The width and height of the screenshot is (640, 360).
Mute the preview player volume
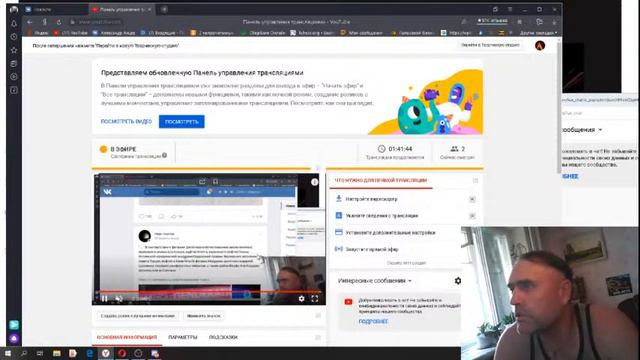pos(119,299)
